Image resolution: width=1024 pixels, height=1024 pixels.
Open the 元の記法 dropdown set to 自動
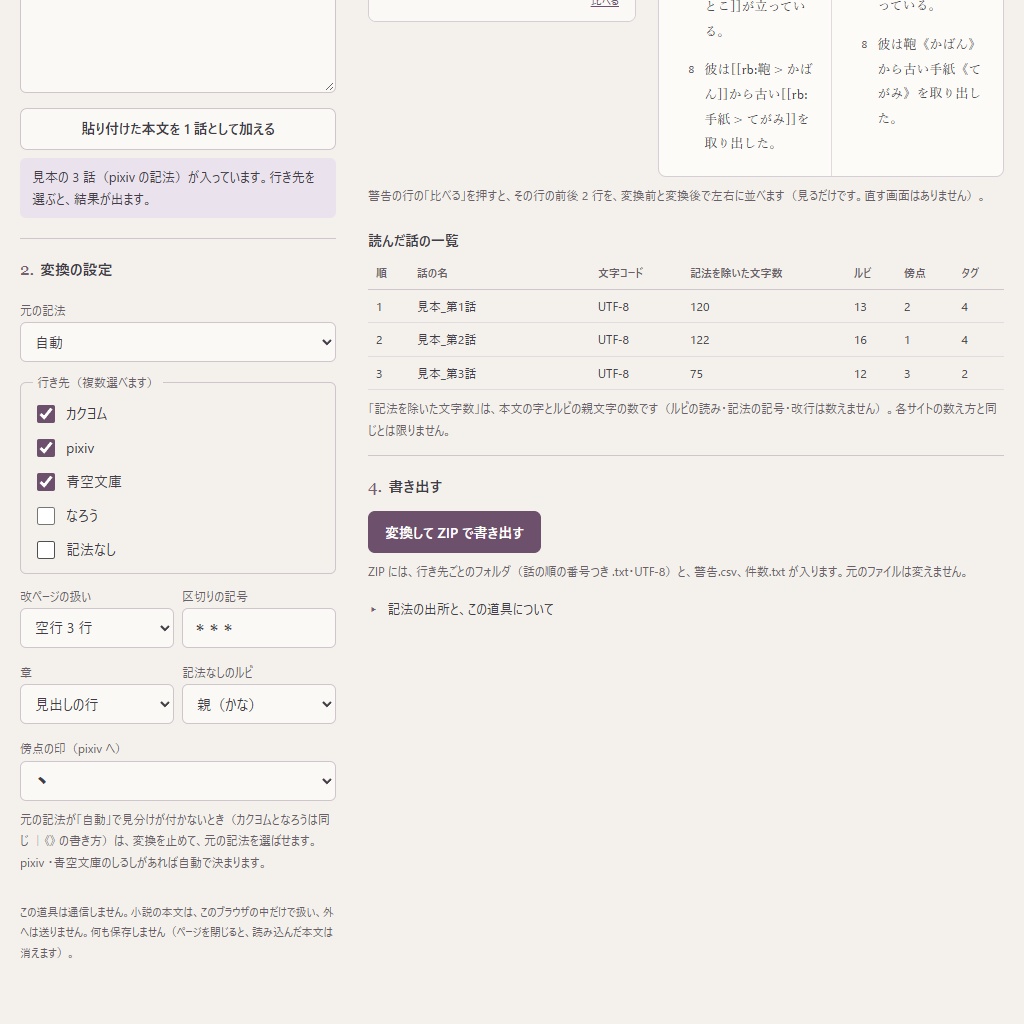[x=178, y=342]
